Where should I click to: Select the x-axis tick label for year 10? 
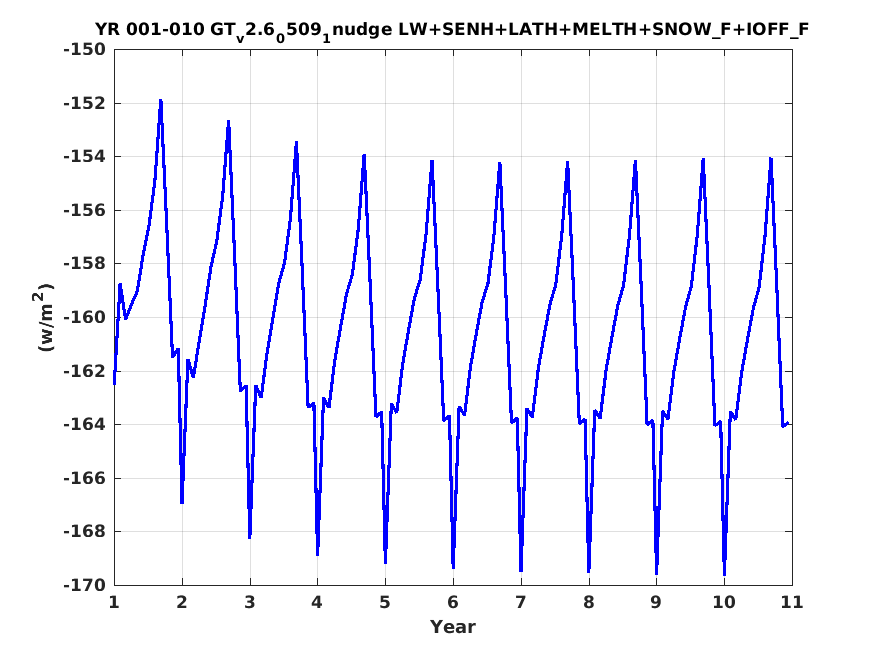click(724, 602)
